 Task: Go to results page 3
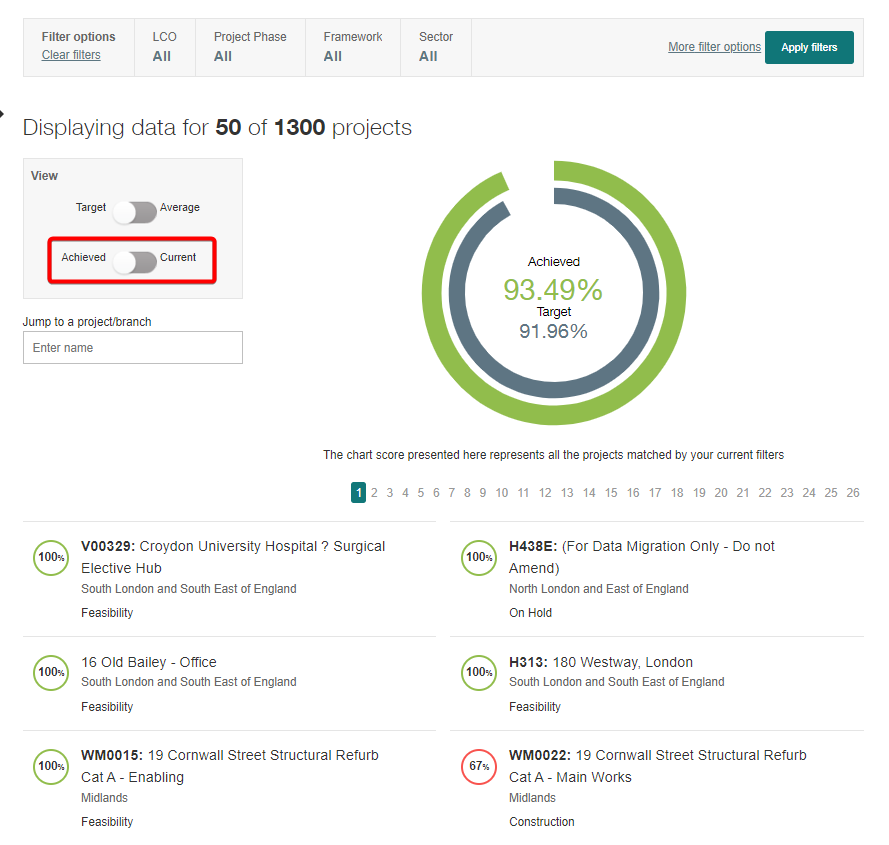[390, 493]
